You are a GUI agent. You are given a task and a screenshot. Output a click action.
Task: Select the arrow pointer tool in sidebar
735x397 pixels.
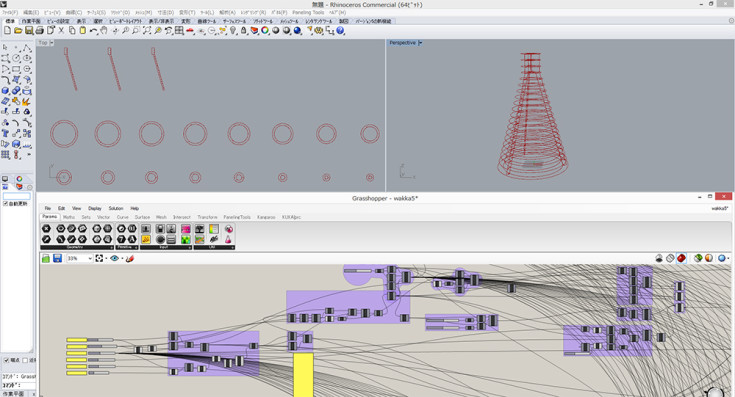5,47
